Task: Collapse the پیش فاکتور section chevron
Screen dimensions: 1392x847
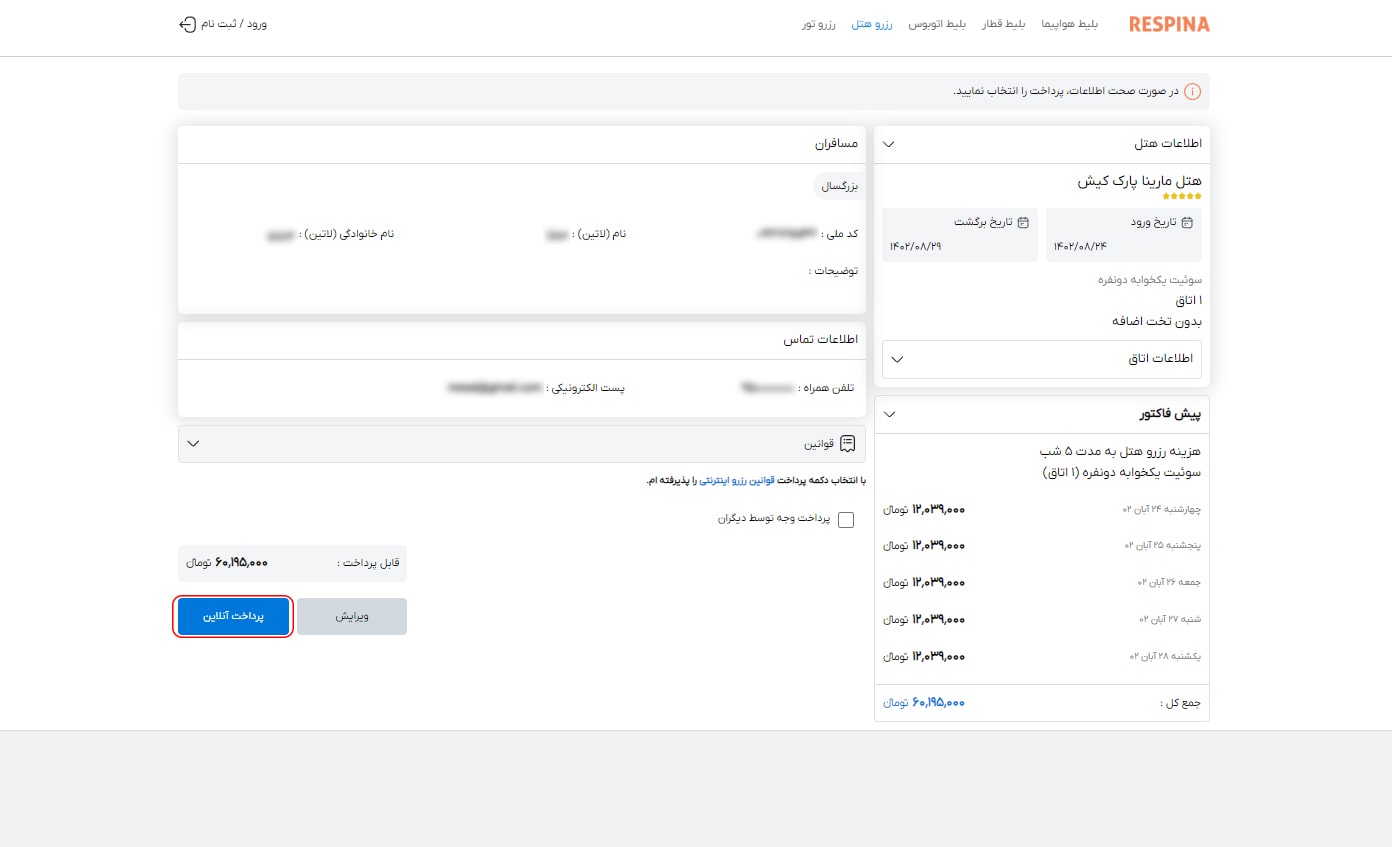Action: (x=889, y=414)
